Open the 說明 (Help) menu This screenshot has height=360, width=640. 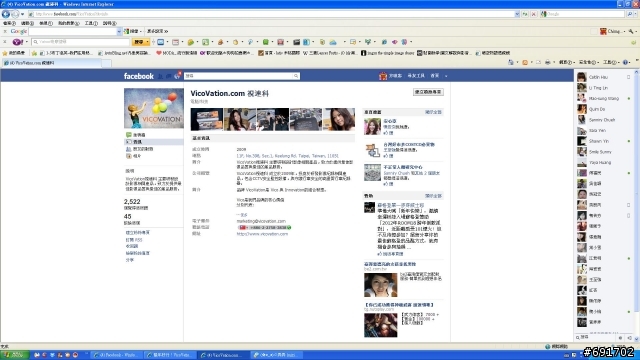[x=109, y=23]
